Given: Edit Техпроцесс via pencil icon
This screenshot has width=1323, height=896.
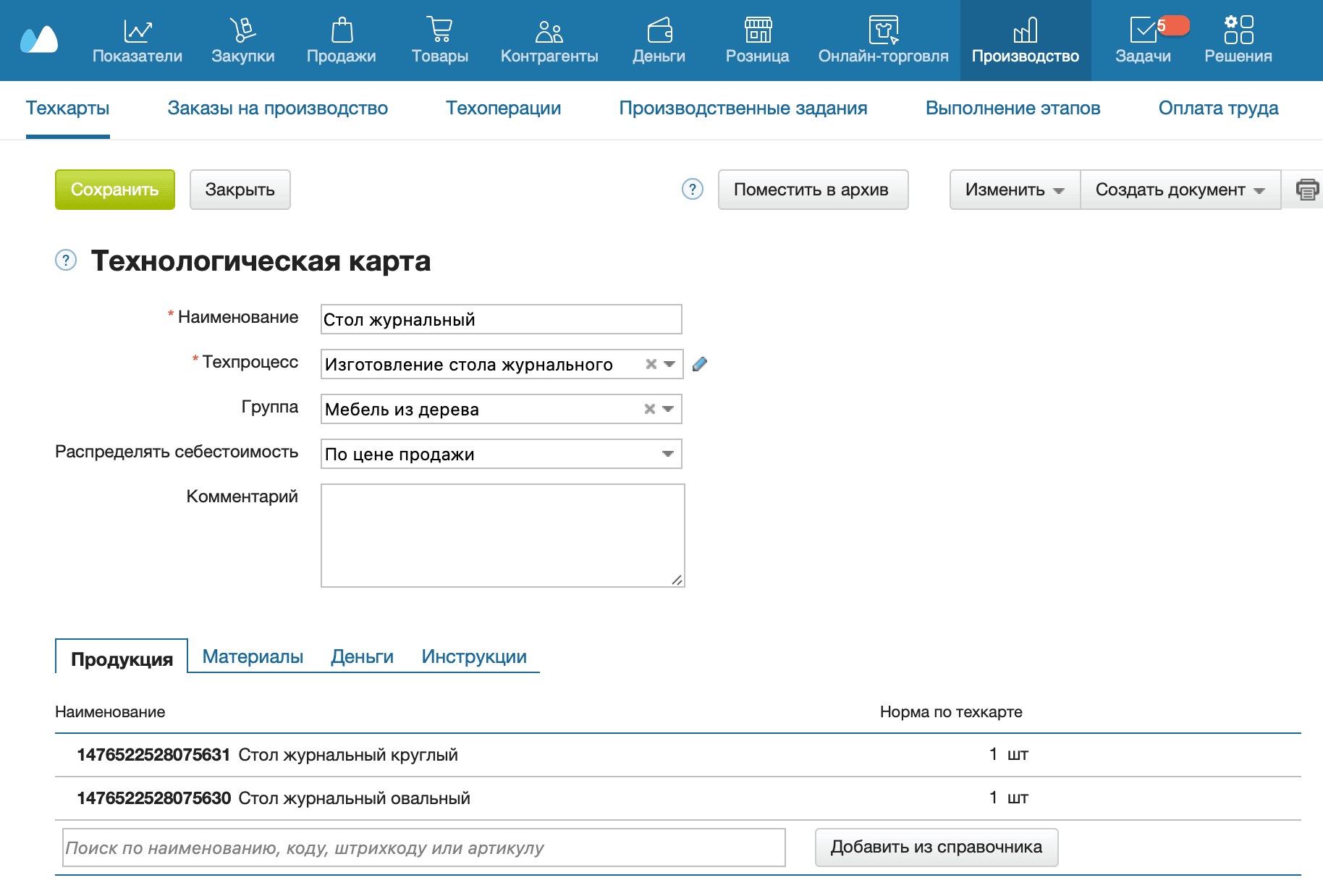Looking at the screenshot, I should tap(700, 364).
